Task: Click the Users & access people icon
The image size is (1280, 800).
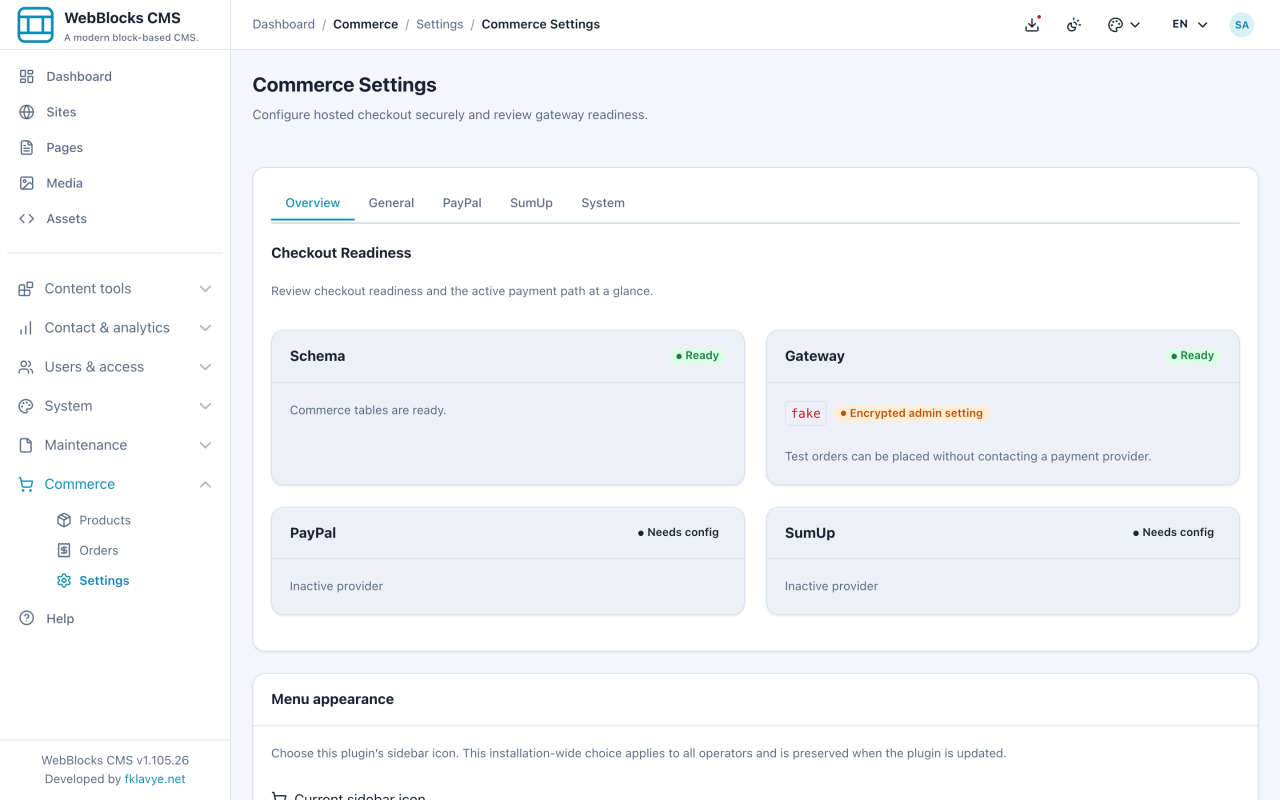Action: coord(26,367)
